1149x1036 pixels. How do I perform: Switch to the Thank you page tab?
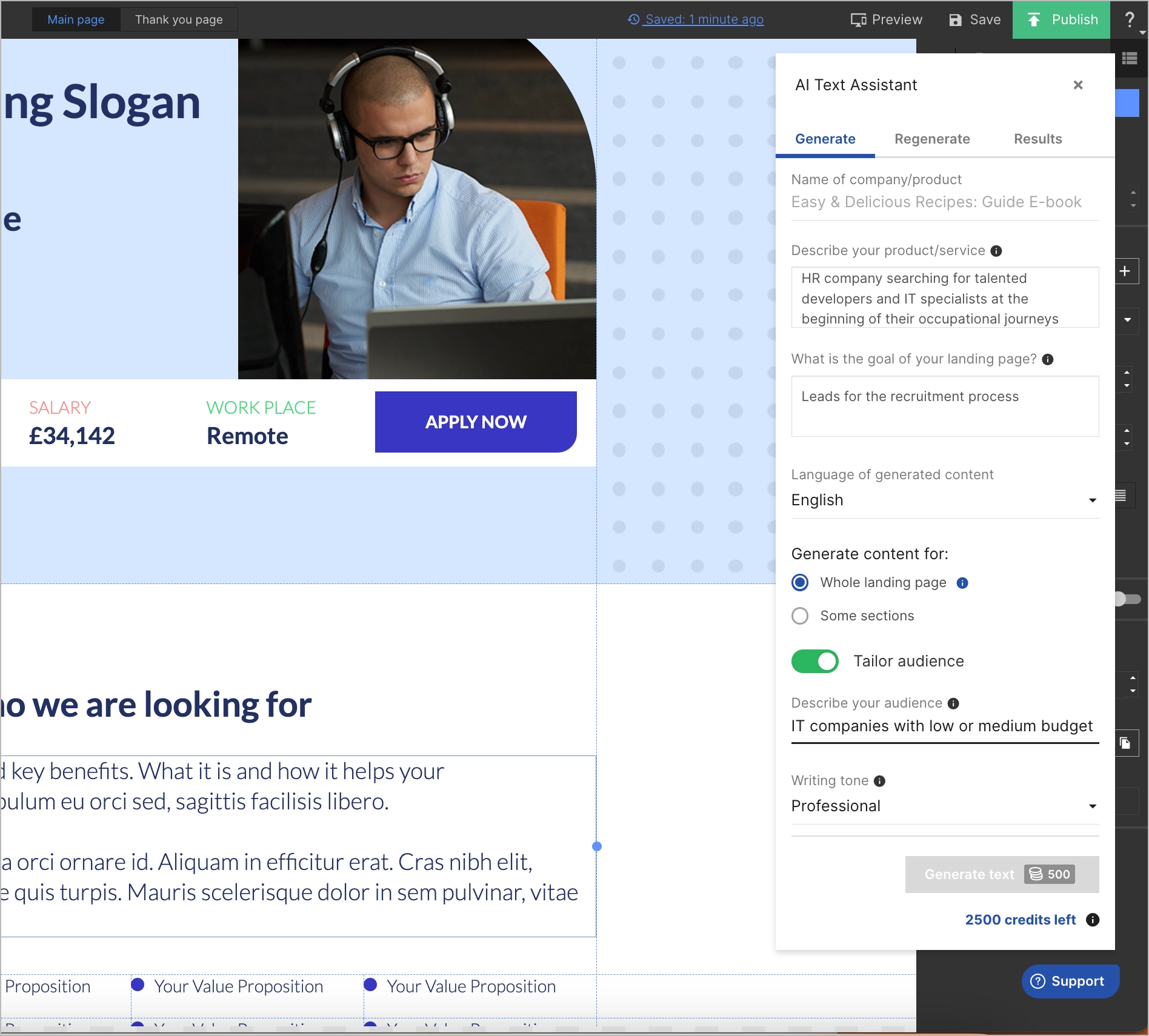179,19
